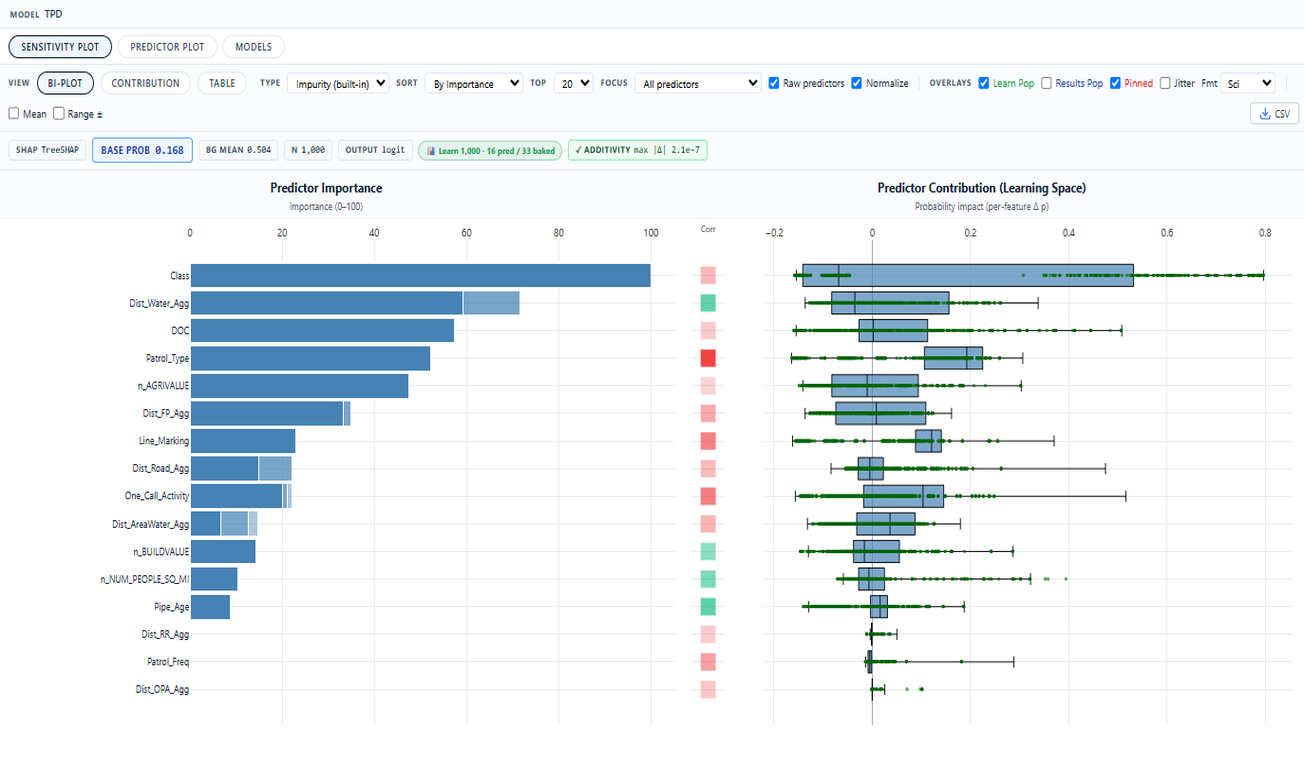
Task: Click the BG MEAN 0.504 badge
Action: pos(238,150)
